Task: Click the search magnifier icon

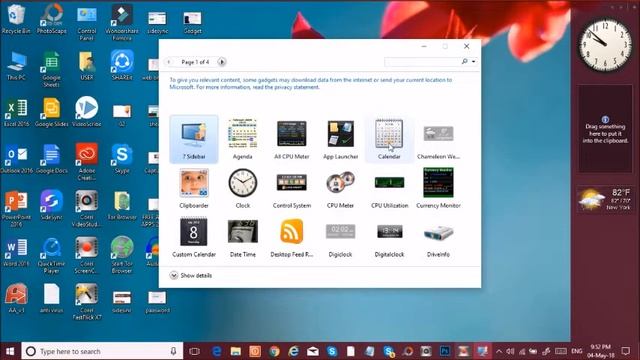Action: [464, 61]
